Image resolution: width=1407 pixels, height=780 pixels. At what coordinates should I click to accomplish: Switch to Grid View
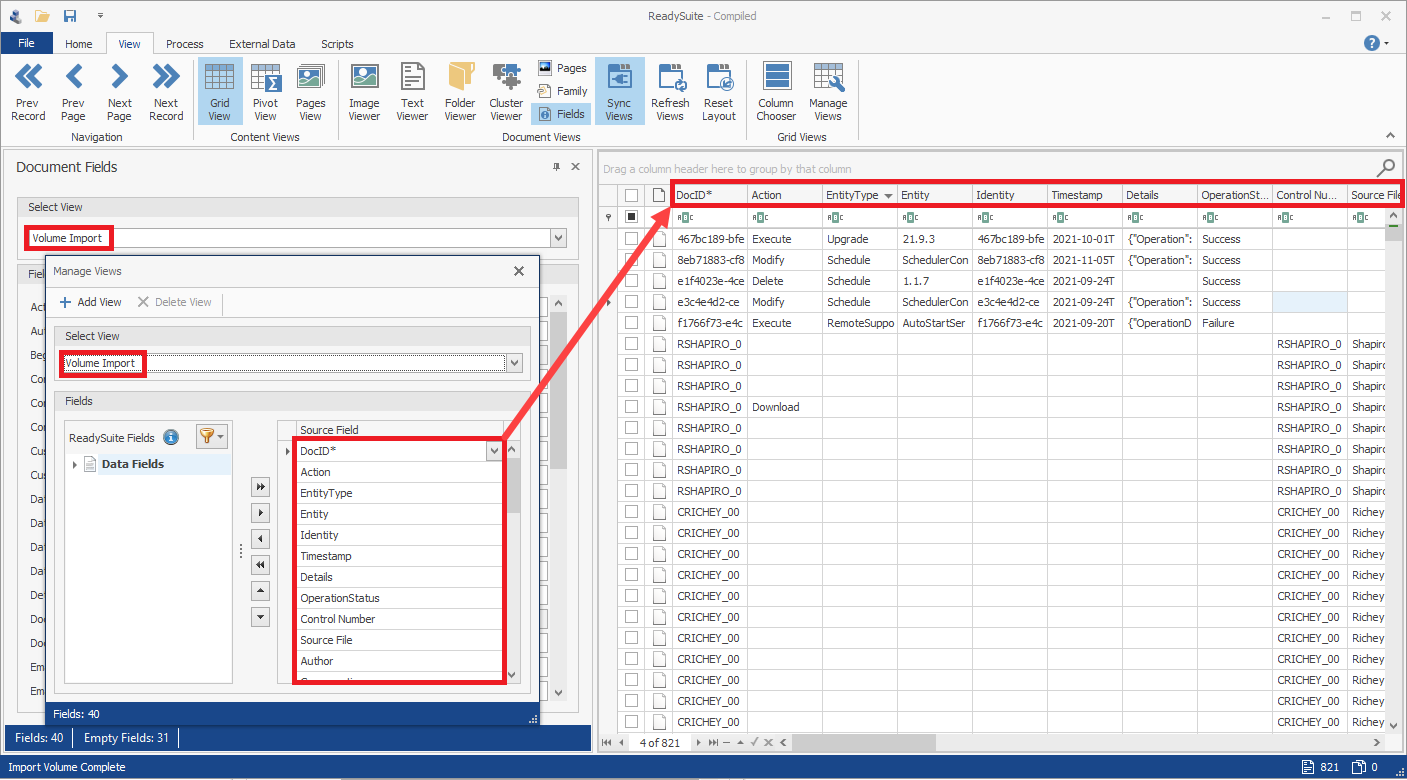point(219,92)
